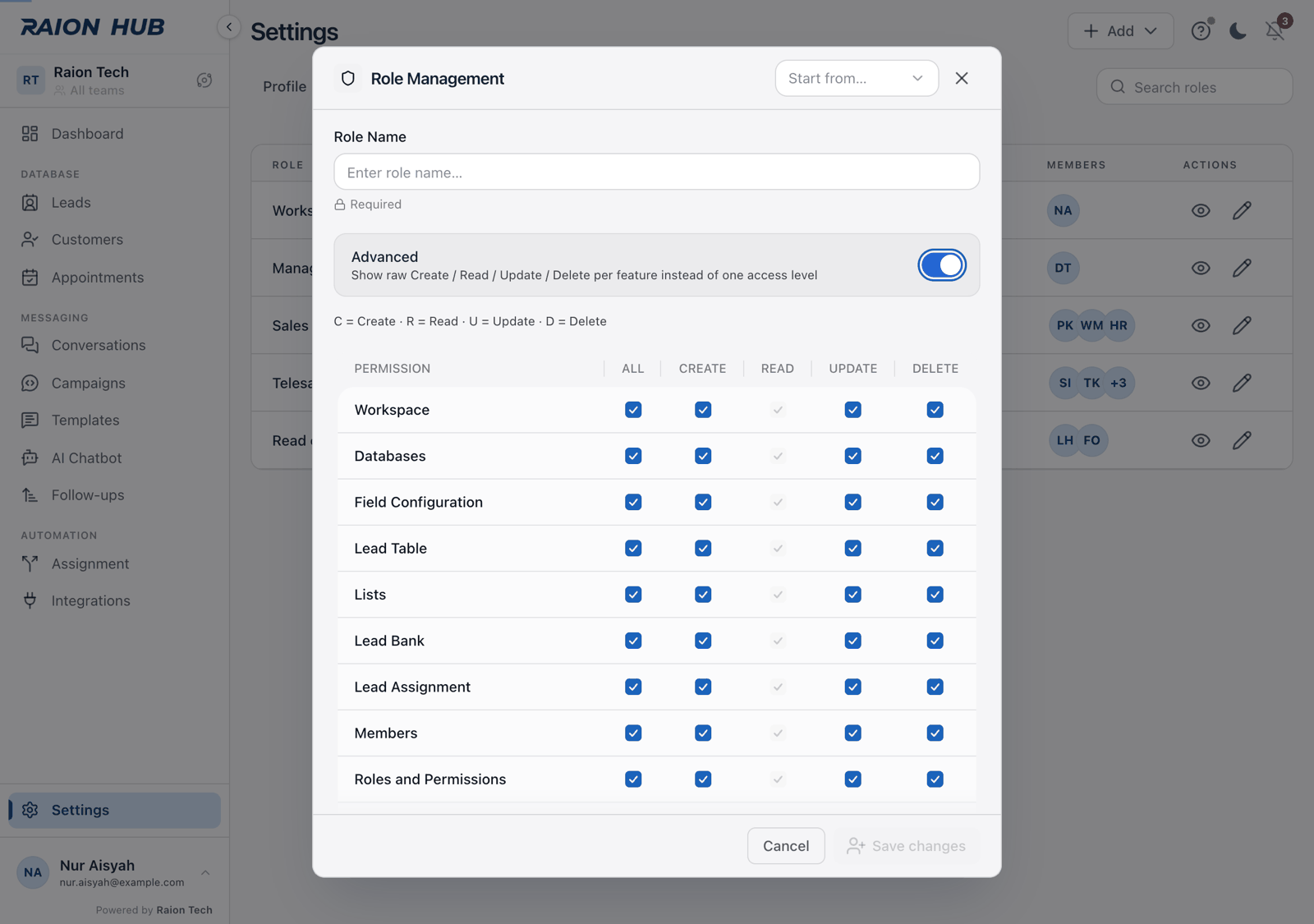View the role with member NA
Viewport: 1314px width, 924px height.
(1201, 210)
